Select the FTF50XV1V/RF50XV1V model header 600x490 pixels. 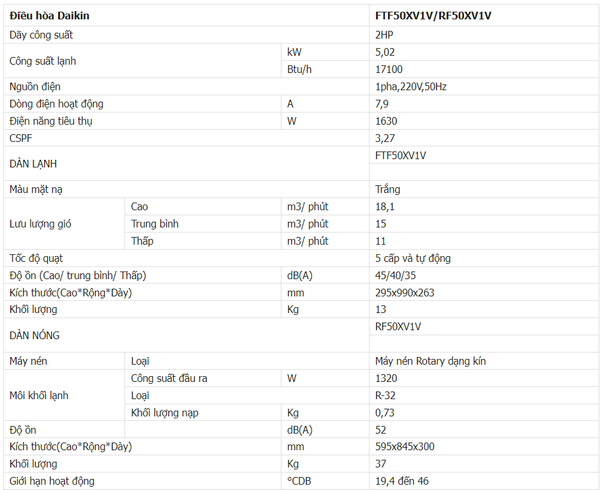pos(433,17)
